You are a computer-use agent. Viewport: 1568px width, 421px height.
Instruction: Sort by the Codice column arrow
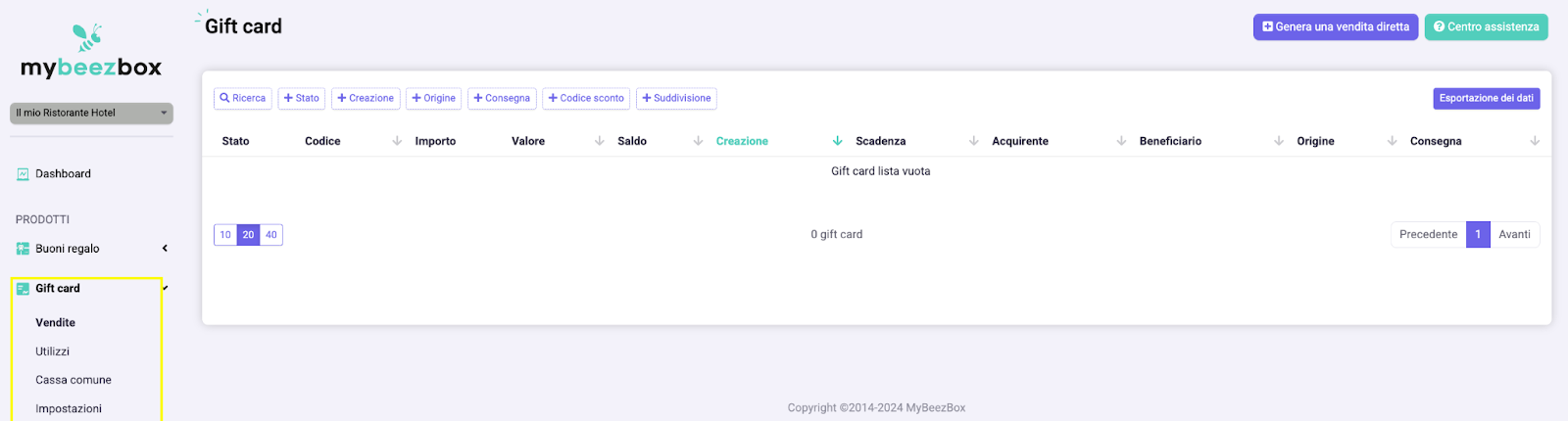click(x=397, y=141)
